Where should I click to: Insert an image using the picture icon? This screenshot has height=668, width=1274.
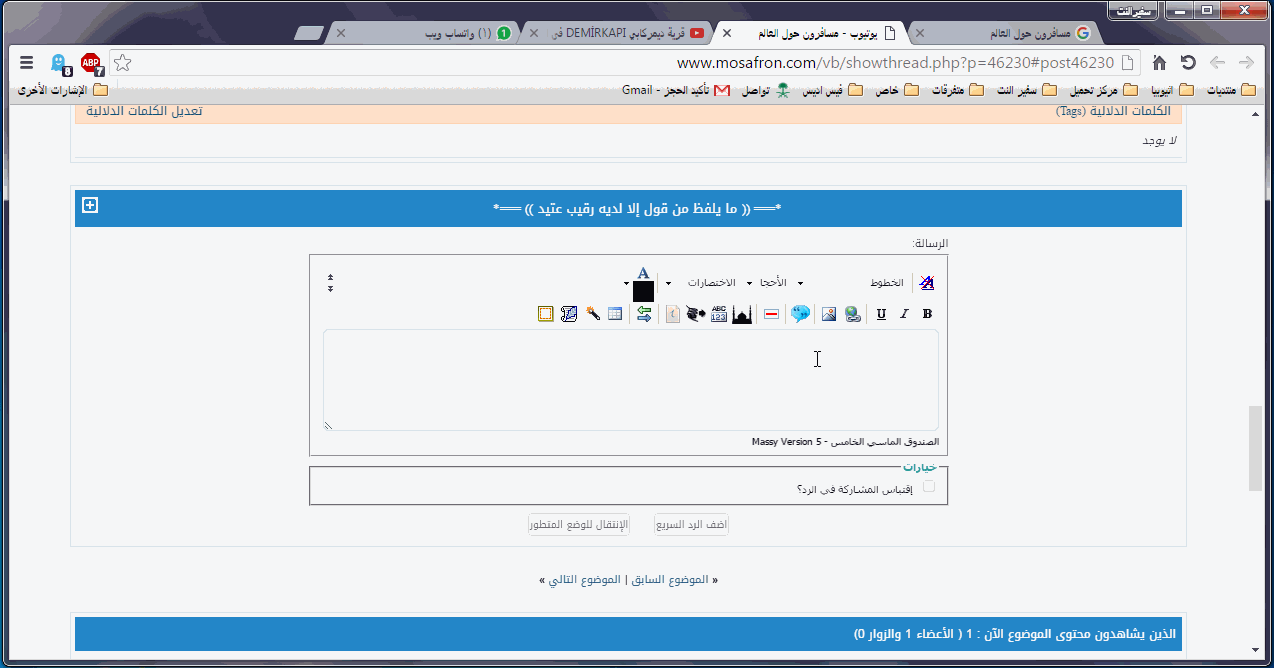(828, 314)
